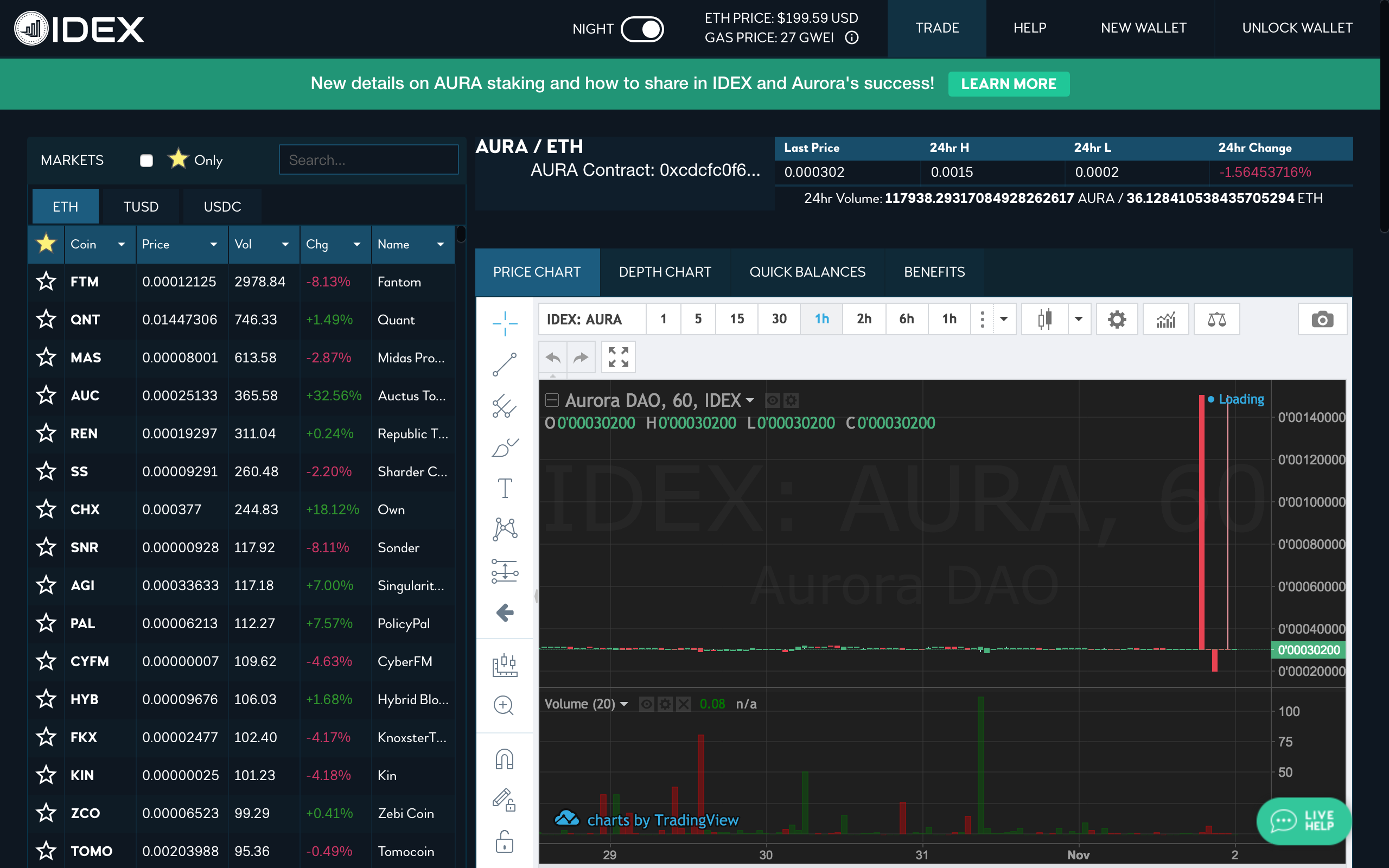Select the TUSD market tab
Image resolution: width=1389 pixels, height=868 pixels.
141,207
